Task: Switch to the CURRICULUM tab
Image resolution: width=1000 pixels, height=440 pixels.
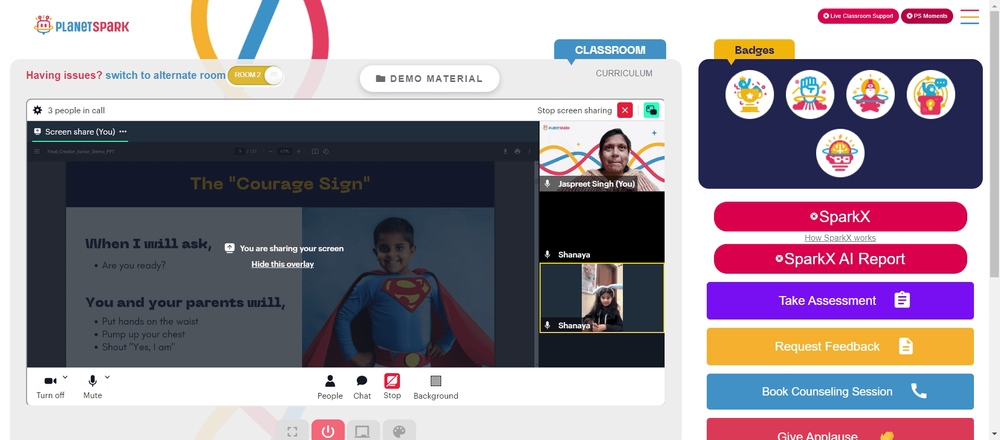Action: tap(624, 73)
